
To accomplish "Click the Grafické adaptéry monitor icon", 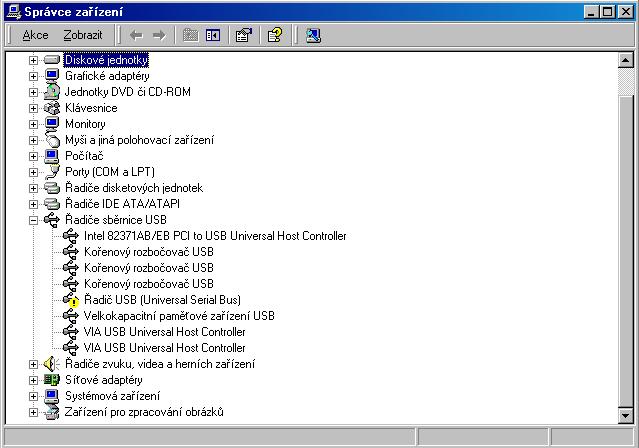I will [53, 76].
